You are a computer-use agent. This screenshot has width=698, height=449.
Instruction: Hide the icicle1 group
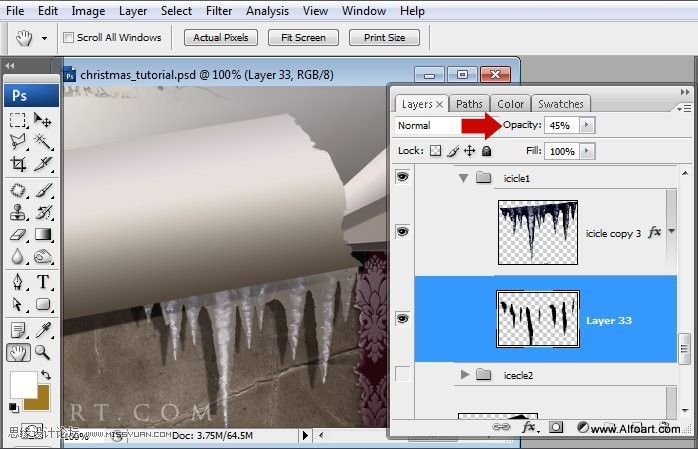(x=402, y=177)
